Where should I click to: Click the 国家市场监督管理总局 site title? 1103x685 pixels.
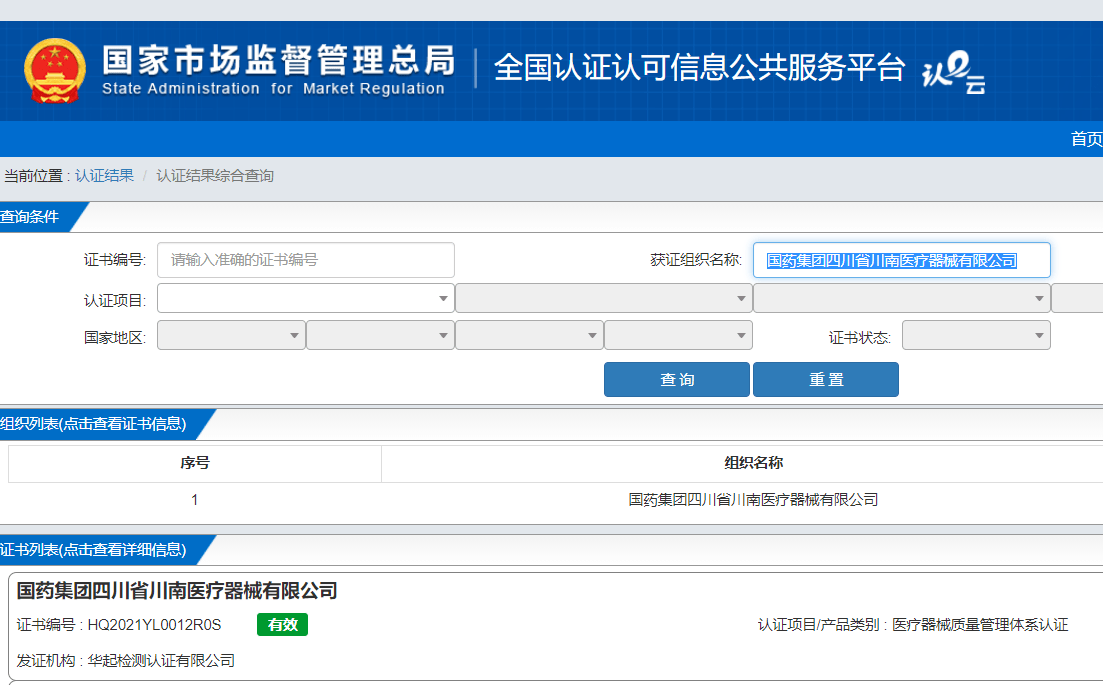pos(279,60)
